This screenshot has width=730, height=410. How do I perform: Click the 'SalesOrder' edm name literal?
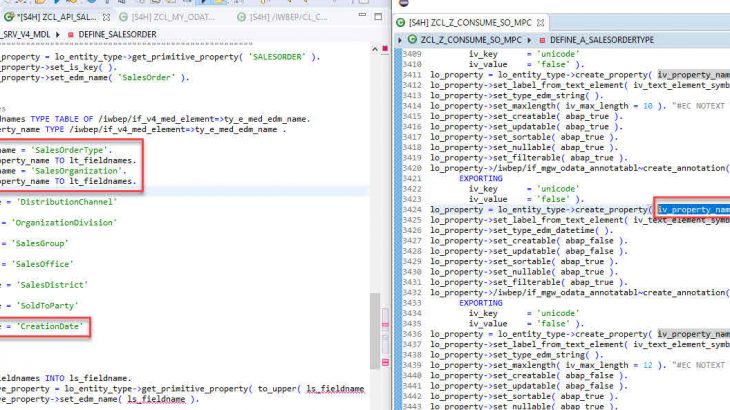[147, 78]
